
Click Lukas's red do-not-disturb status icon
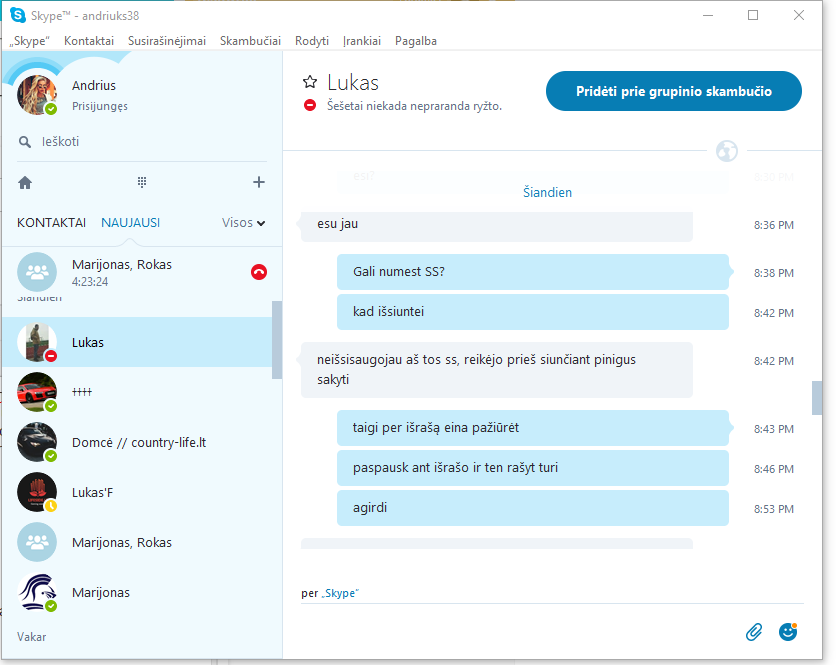click(310, 105)
